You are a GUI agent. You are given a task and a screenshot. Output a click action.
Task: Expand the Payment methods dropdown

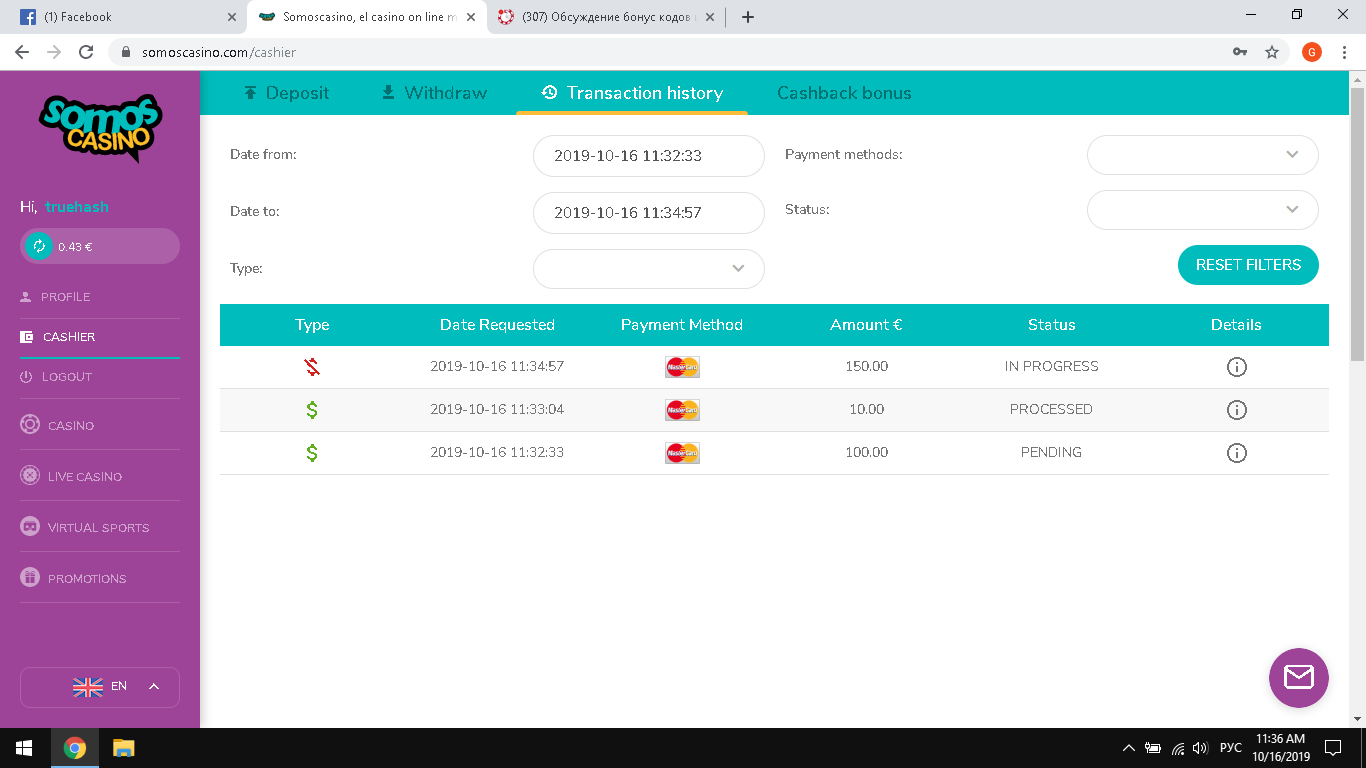1203,155
